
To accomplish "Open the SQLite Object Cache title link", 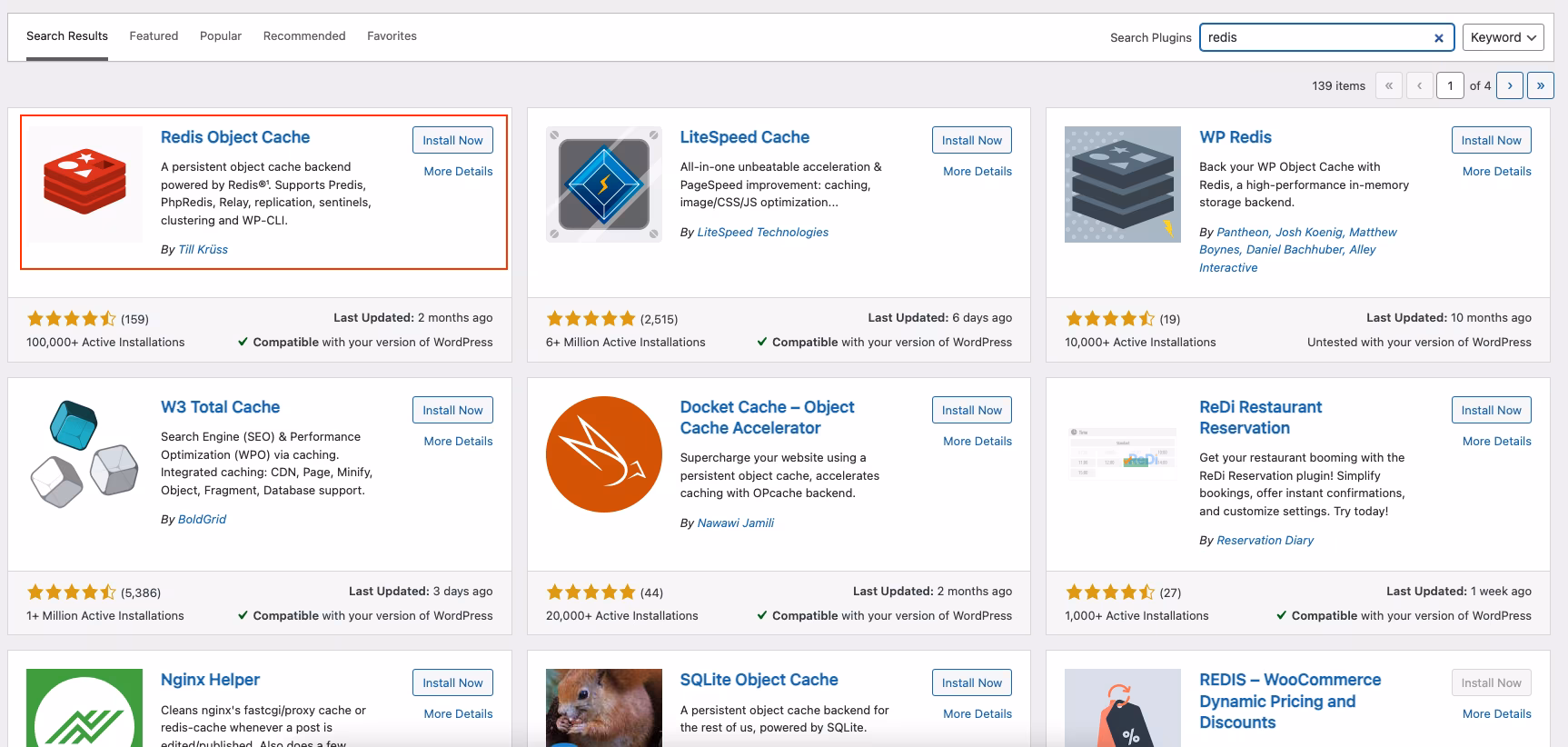I will point(759,680).
